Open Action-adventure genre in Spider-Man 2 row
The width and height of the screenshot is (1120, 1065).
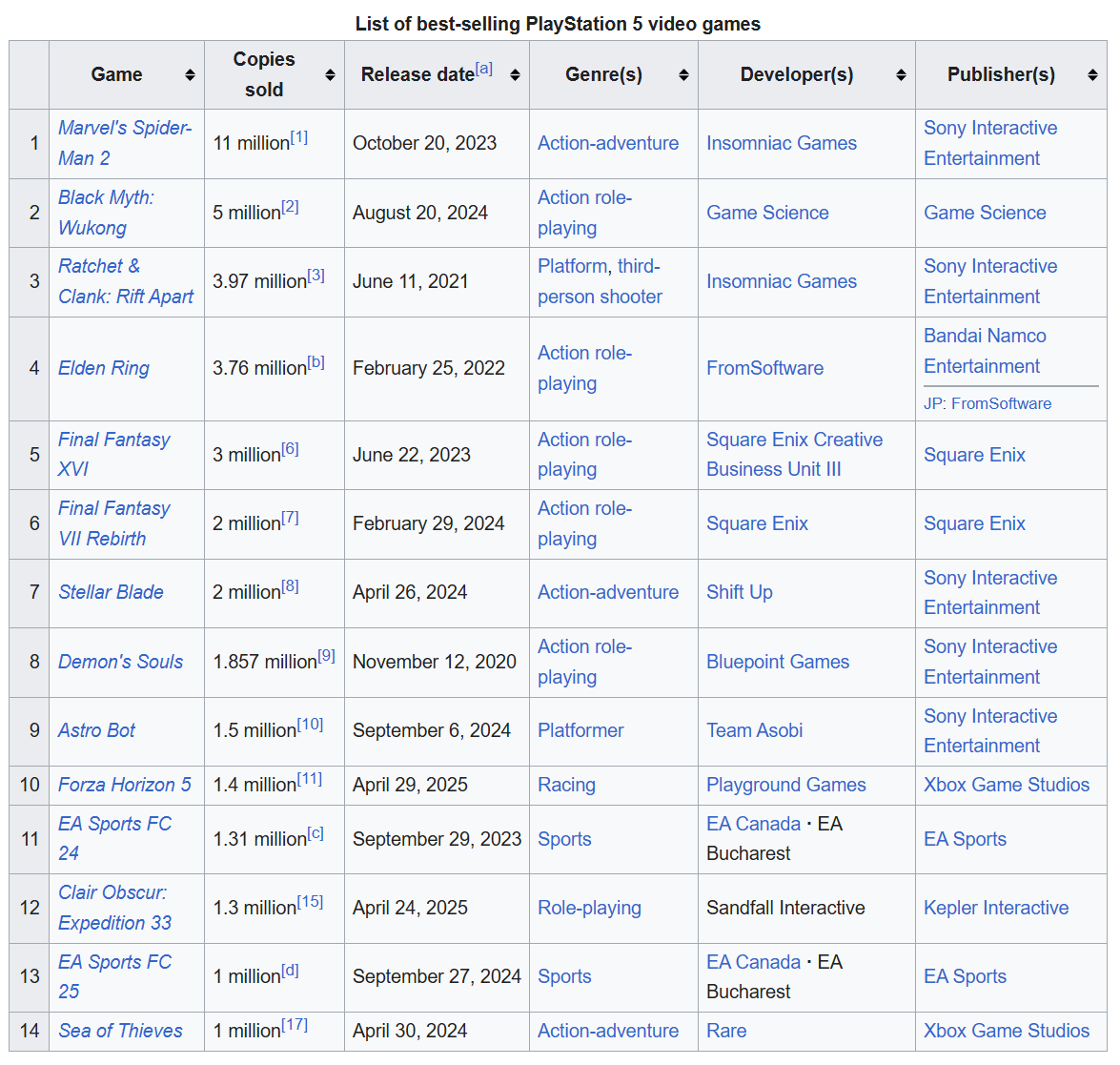point(608,143)
